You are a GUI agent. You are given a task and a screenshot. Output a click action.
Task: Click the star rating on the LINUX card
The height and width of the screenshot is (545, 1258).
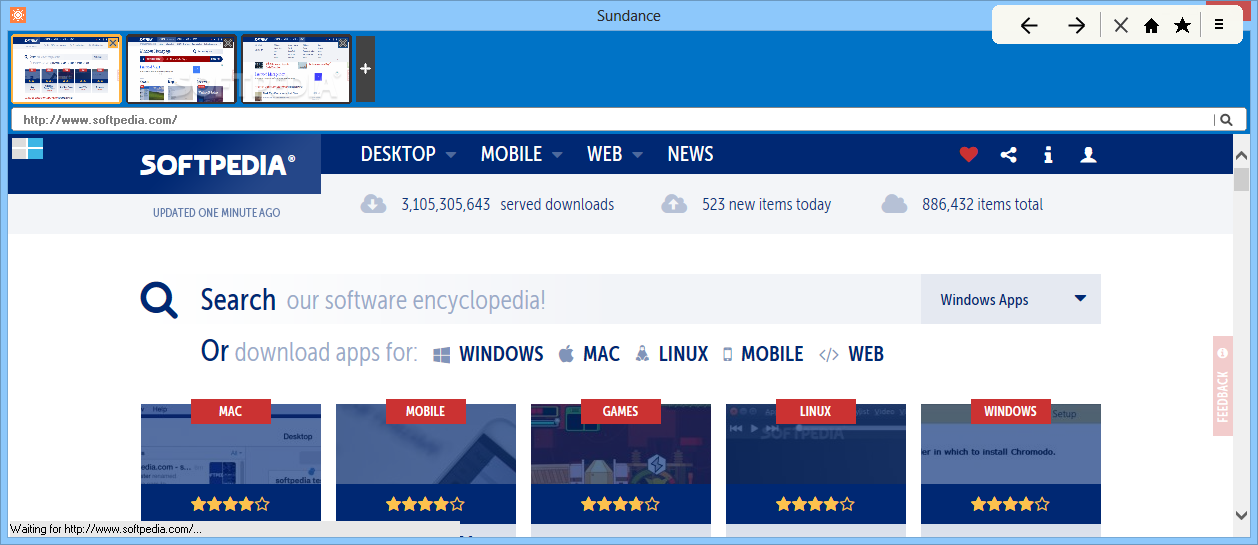(815, 504)
